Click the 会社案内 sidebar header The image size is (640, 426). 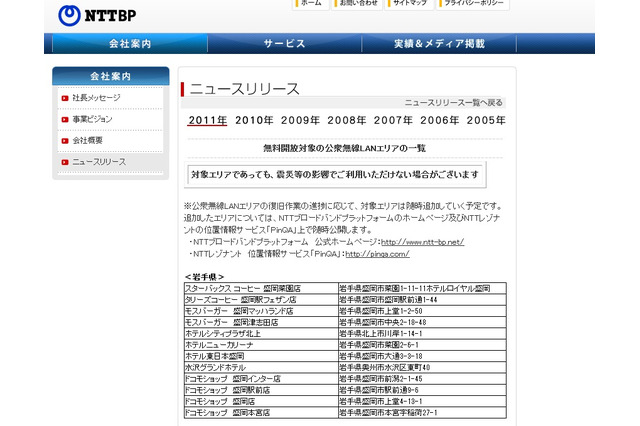pyautogui.click(x=111, y=76)
